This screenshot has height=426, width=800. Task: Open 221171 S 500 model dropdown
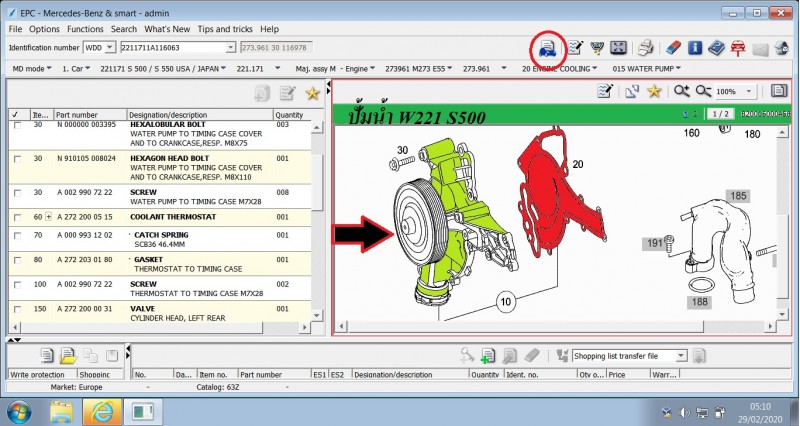(163, 68)
